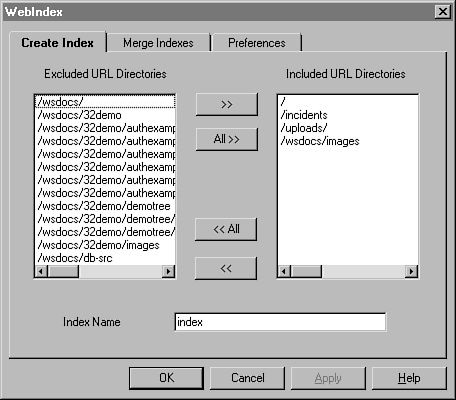Screen dimensions: 456x400
Task: Click the included list's right scroll arrow
Action: pyautogui.click(x=412, y=271)
